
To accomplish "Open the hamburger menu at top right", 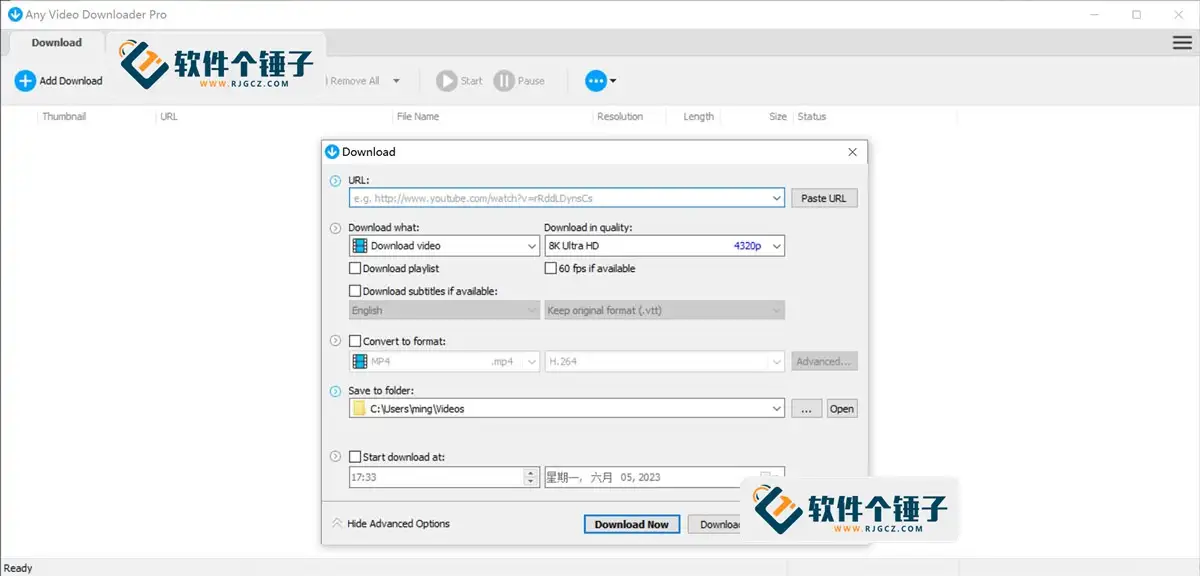I will point(1181,42).
